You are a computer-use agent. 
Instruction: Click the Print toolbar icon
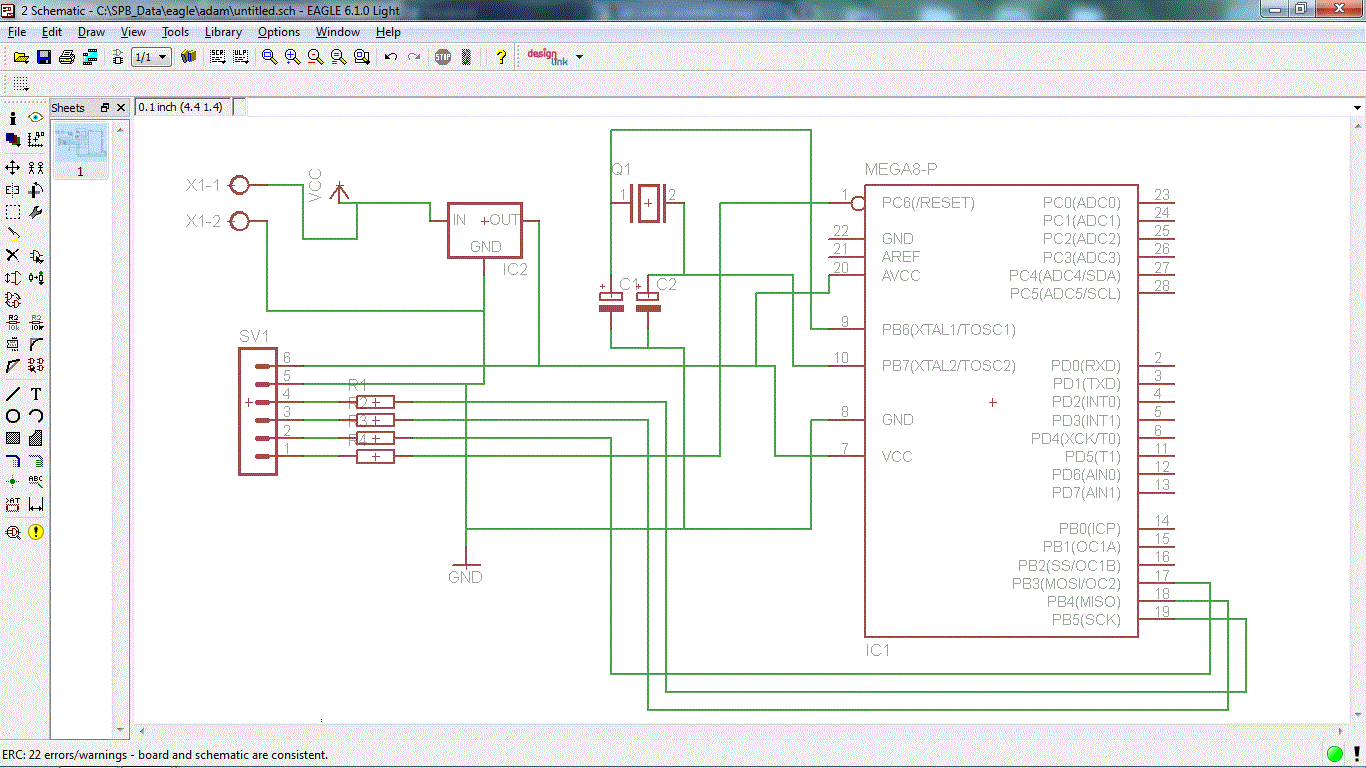[66, 57]
